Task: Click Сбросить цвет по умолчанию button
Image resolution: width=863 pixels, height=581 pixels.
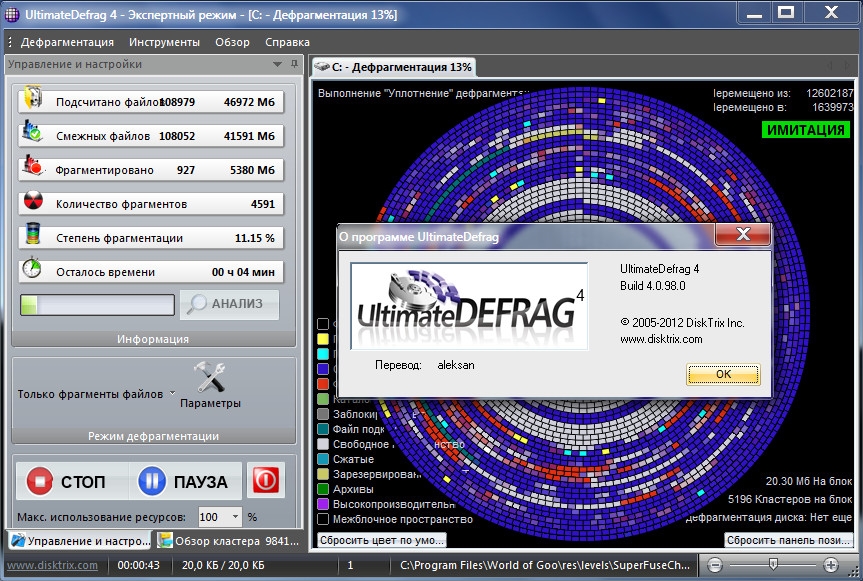Action: 382,540
